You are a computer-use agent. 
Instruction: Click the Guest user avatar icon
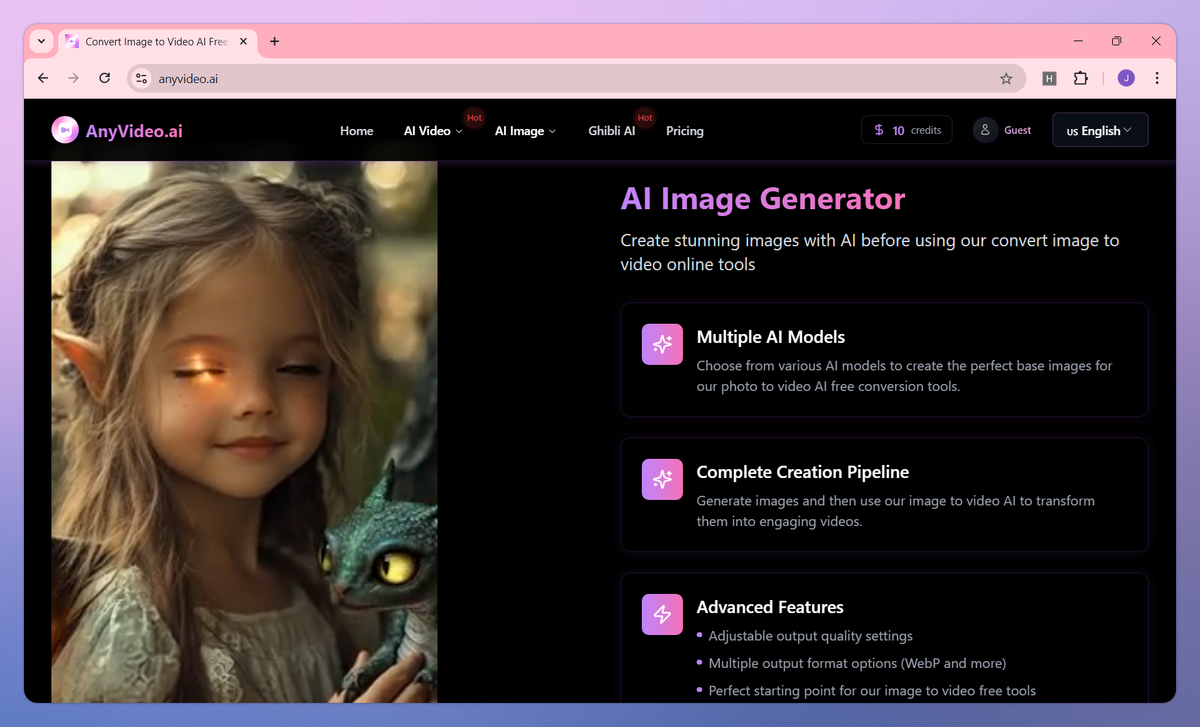(986, 130)
